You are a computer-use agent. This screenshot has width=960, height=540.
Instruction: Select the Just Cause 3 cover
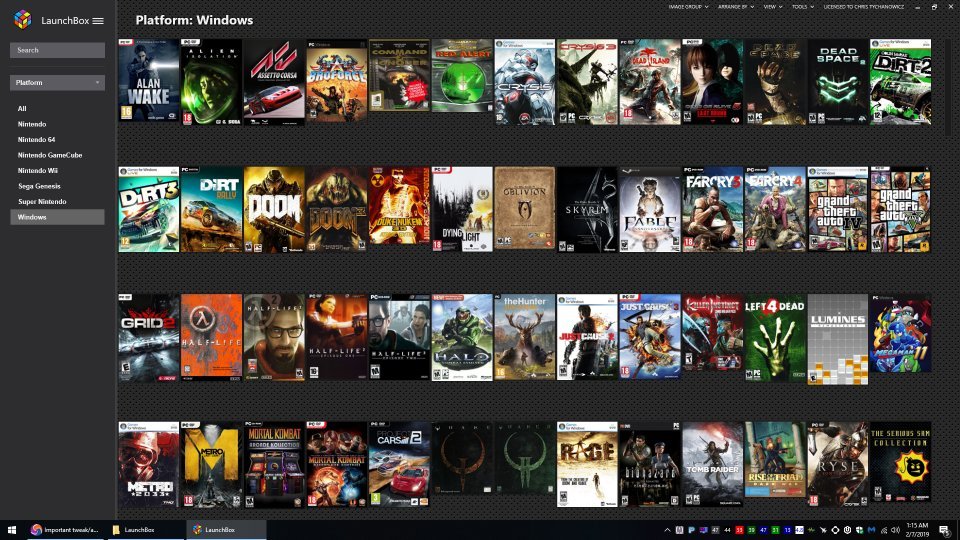click(x=650, y=337)
